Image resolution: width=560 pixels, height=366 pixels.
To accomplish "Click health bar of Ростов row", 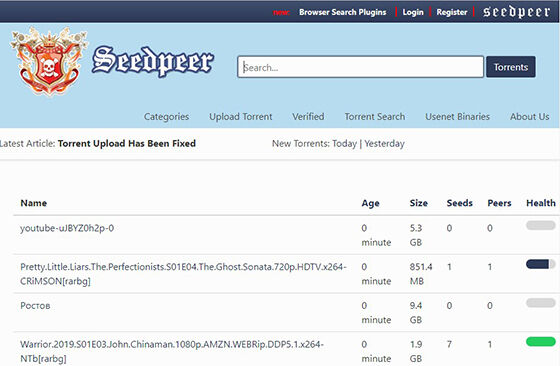I will pyautogui.click(x=541, y=303).
